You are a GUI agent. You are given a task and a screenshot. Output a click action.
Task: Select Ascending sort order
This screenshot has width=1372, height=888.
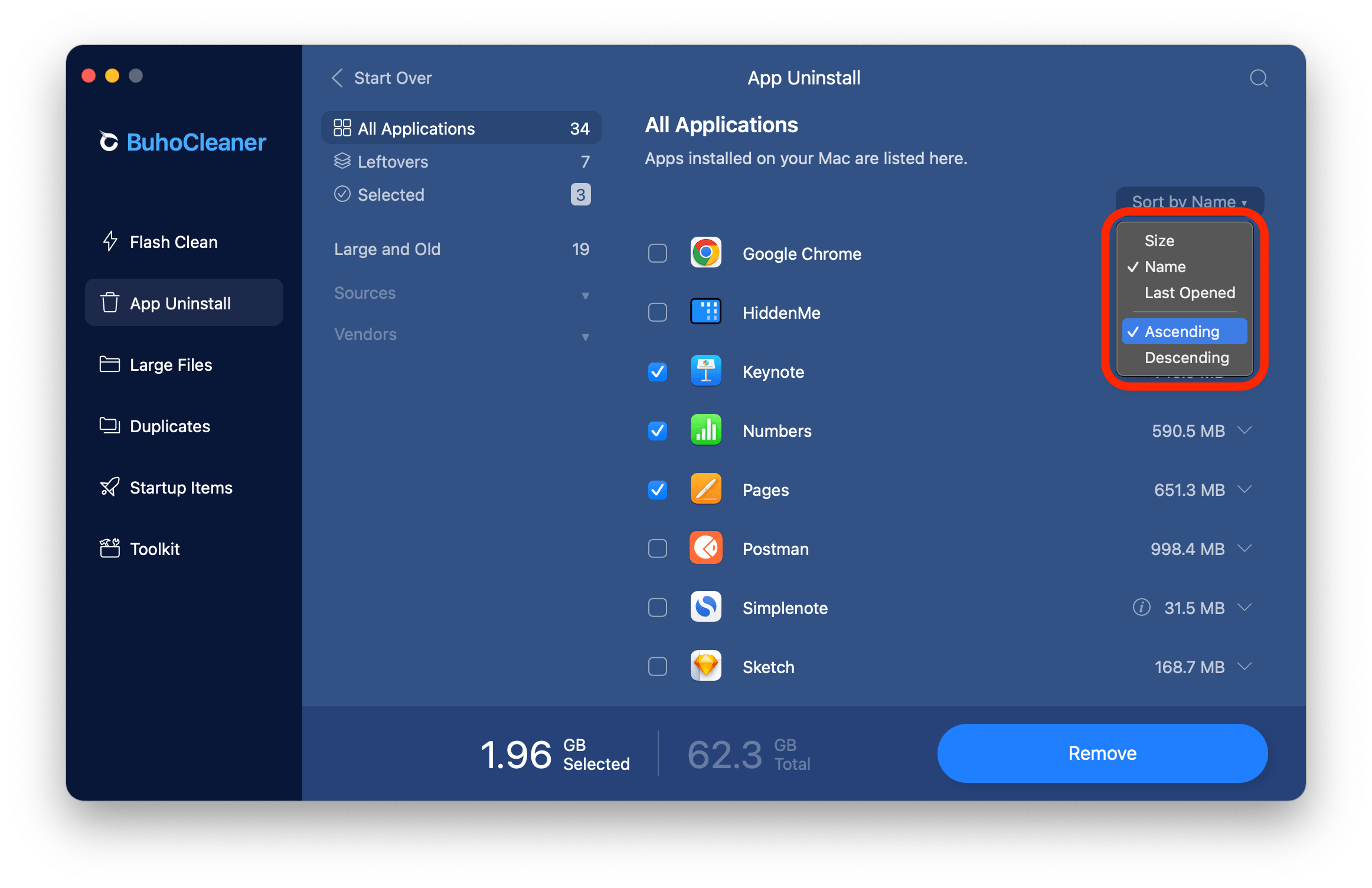(1184, 331)
